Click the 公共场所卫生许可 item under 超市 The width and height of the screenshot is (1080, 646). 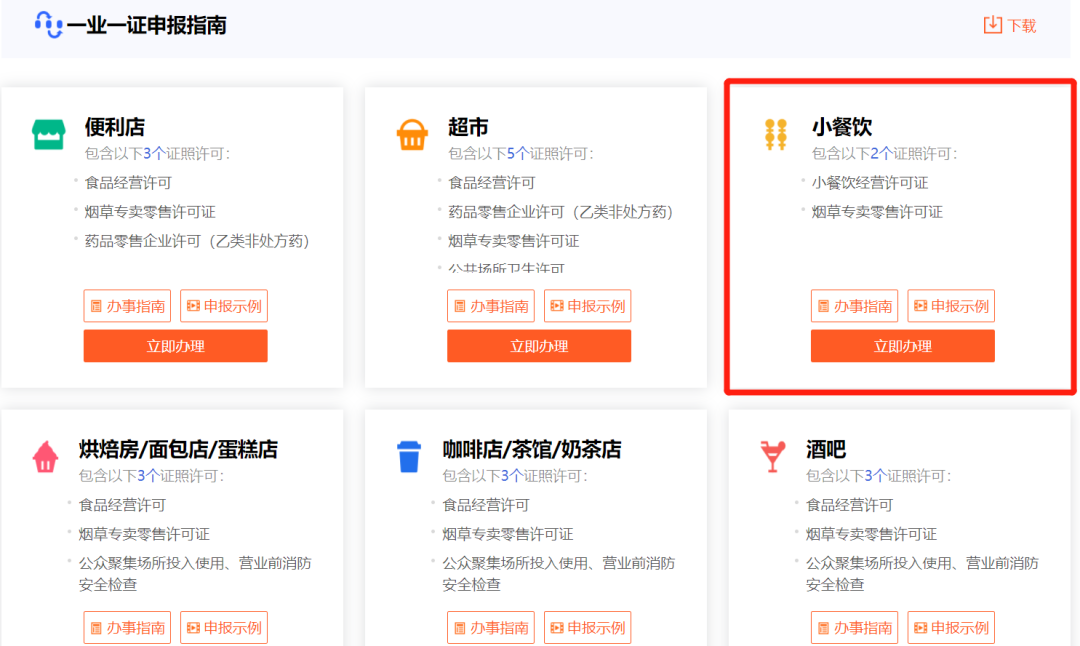pyautogui.click(x=506, y=268)
